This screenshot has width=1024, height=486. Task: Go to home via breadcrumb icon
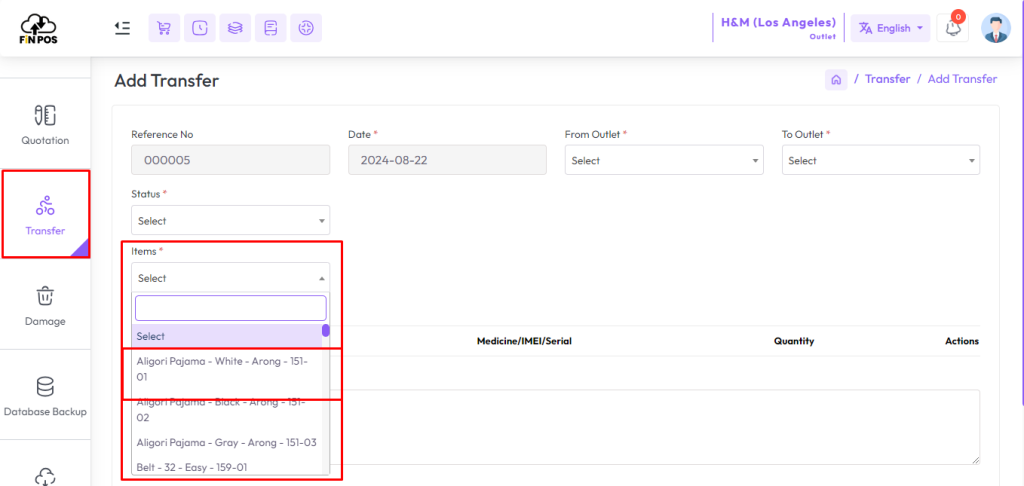[x=835, y=80]
